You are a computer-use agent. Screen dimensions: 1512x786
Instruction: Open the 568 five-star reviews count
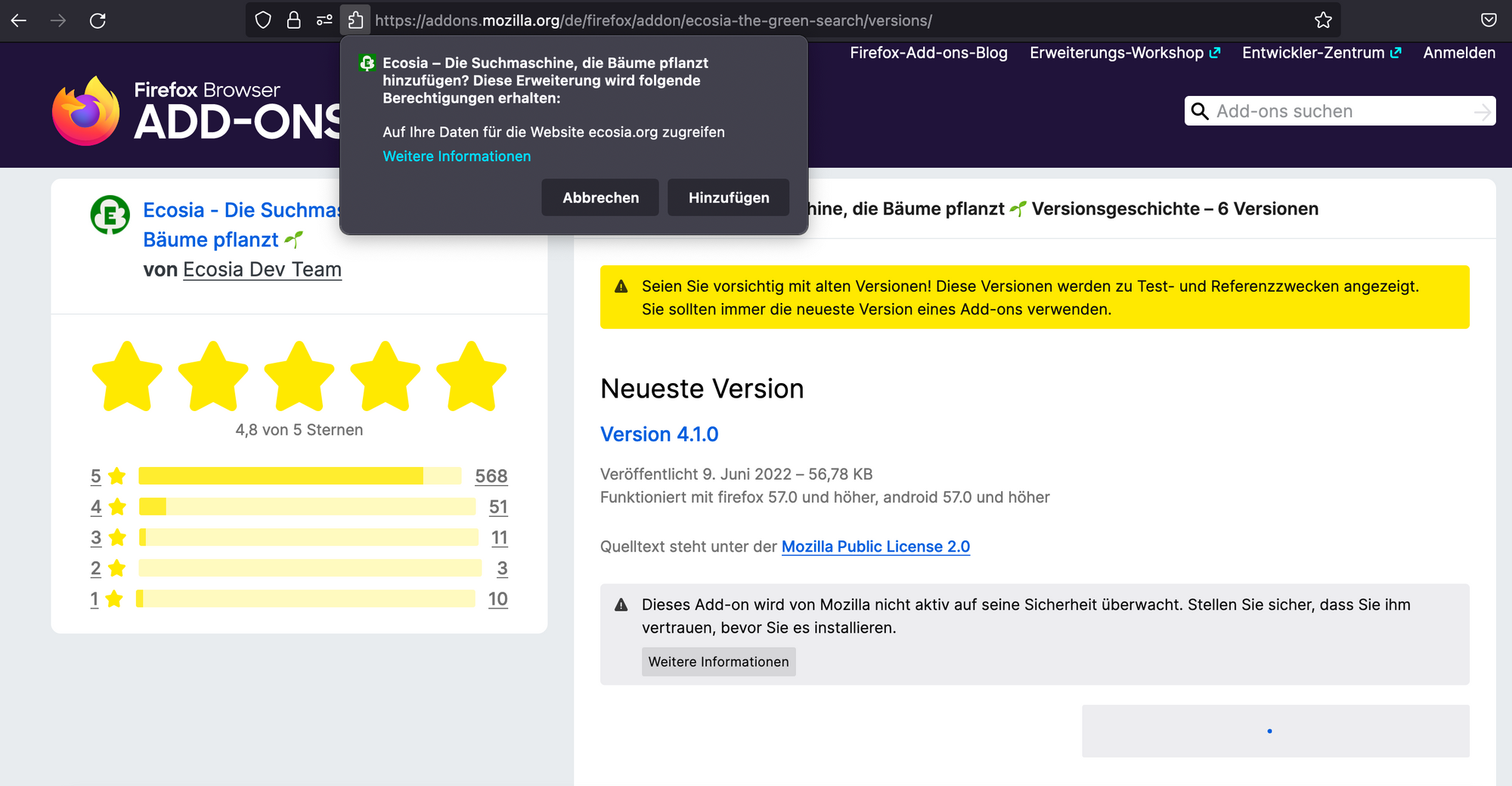click(x=491, y=476)
